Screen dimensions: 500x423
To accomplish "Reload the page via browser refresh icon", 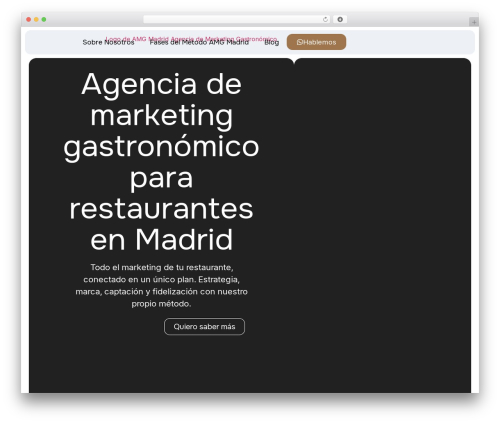I will tap(325, 20).
